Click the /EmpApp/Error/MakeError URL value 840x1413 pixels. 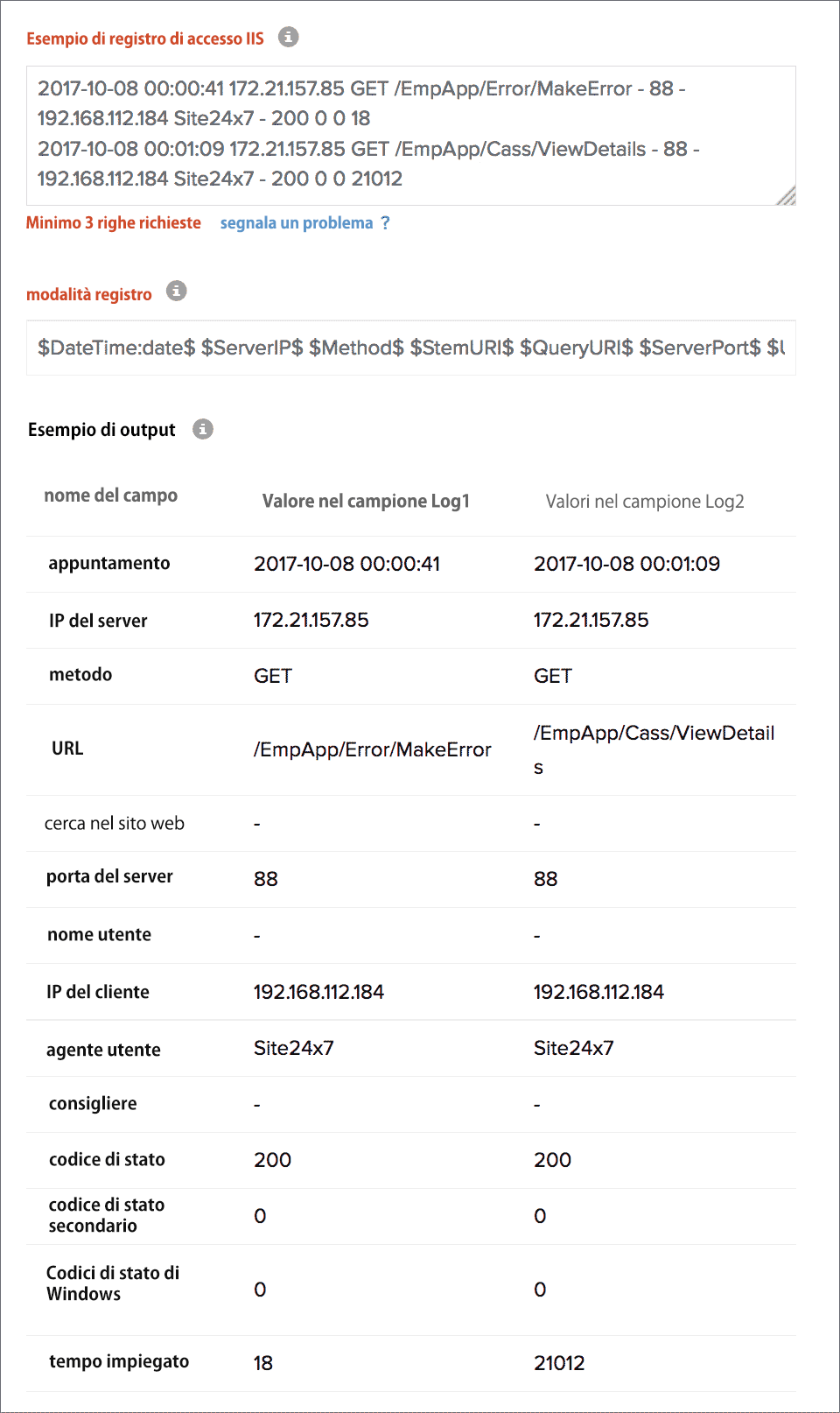point(372,749)
